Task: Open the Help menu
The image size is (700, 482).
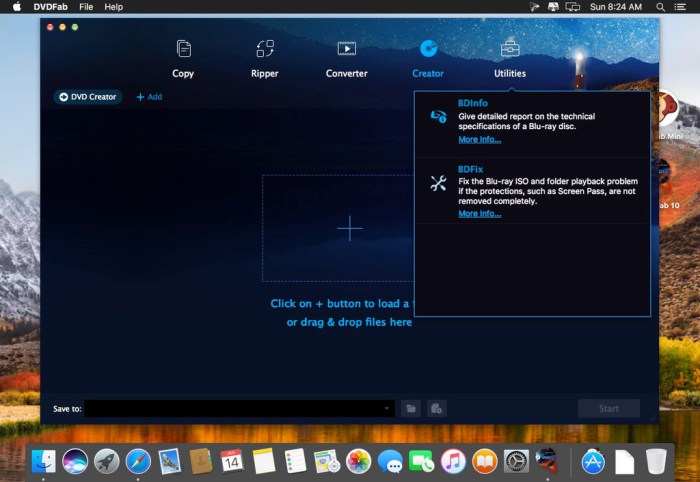Action: tap(113, 7)
